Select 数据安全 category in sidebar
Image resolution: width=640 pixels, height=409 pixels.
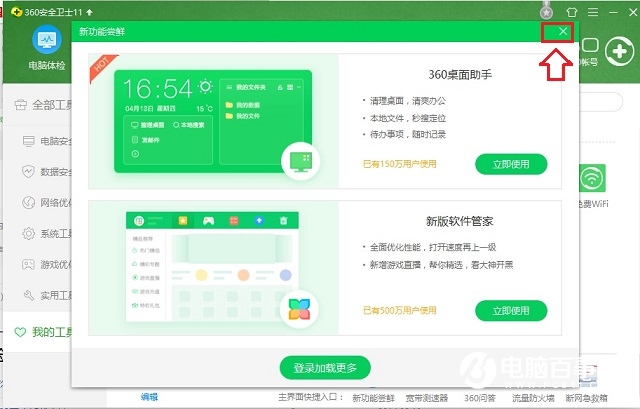pyautogui.click(x=47, y=172)
